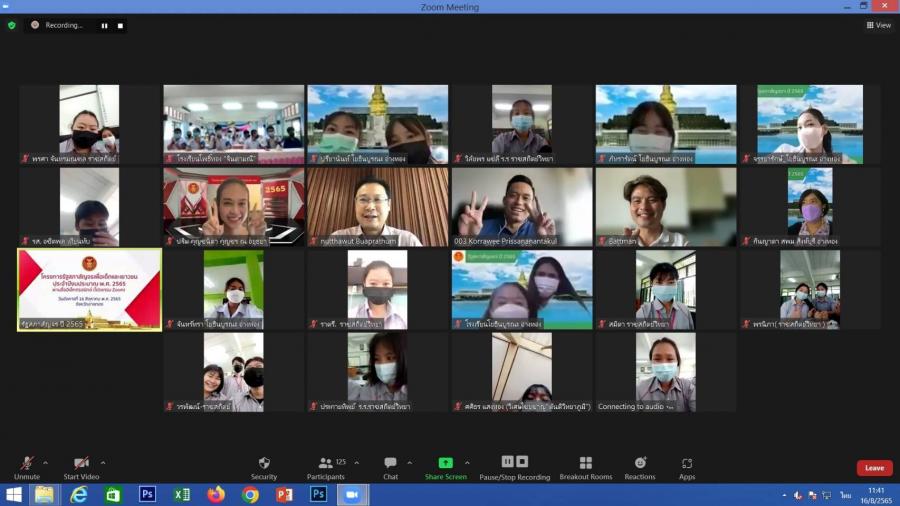Click the green encryption shield icon
The image size is (900, 506).
[12, 25]
